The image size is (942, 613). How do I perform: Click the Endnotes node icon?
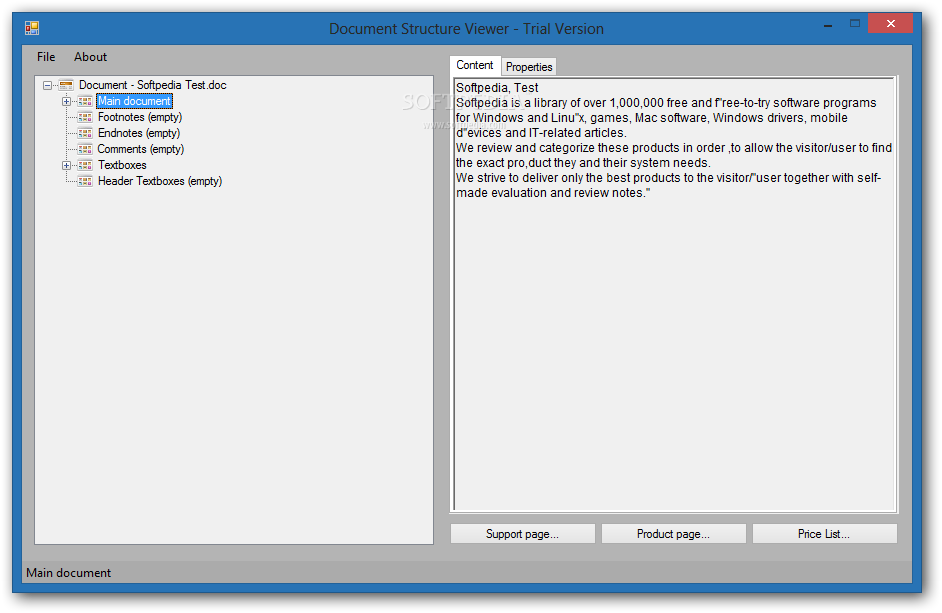tap(85, 133)
